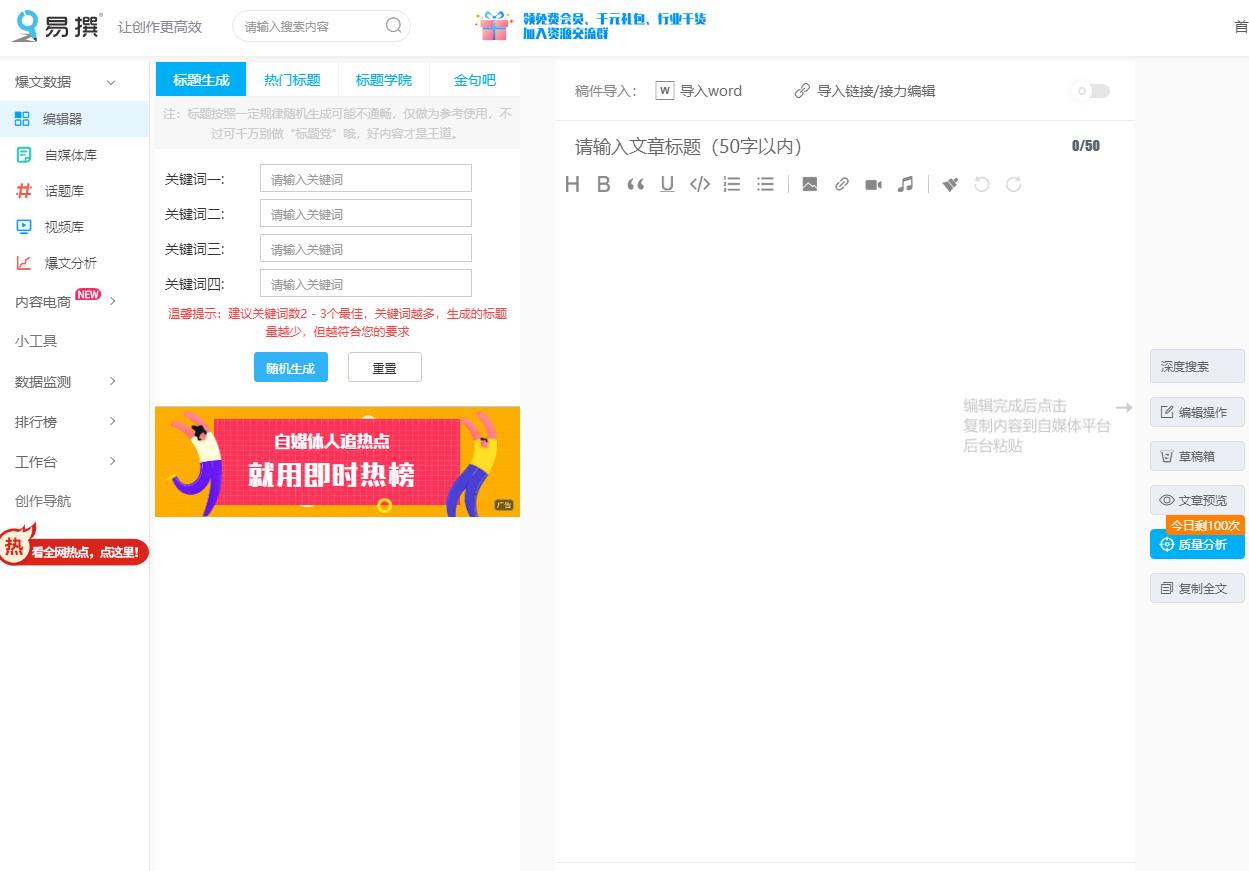Bold text using the B icon
The image size is (1249, 871).
pos(603,184)
